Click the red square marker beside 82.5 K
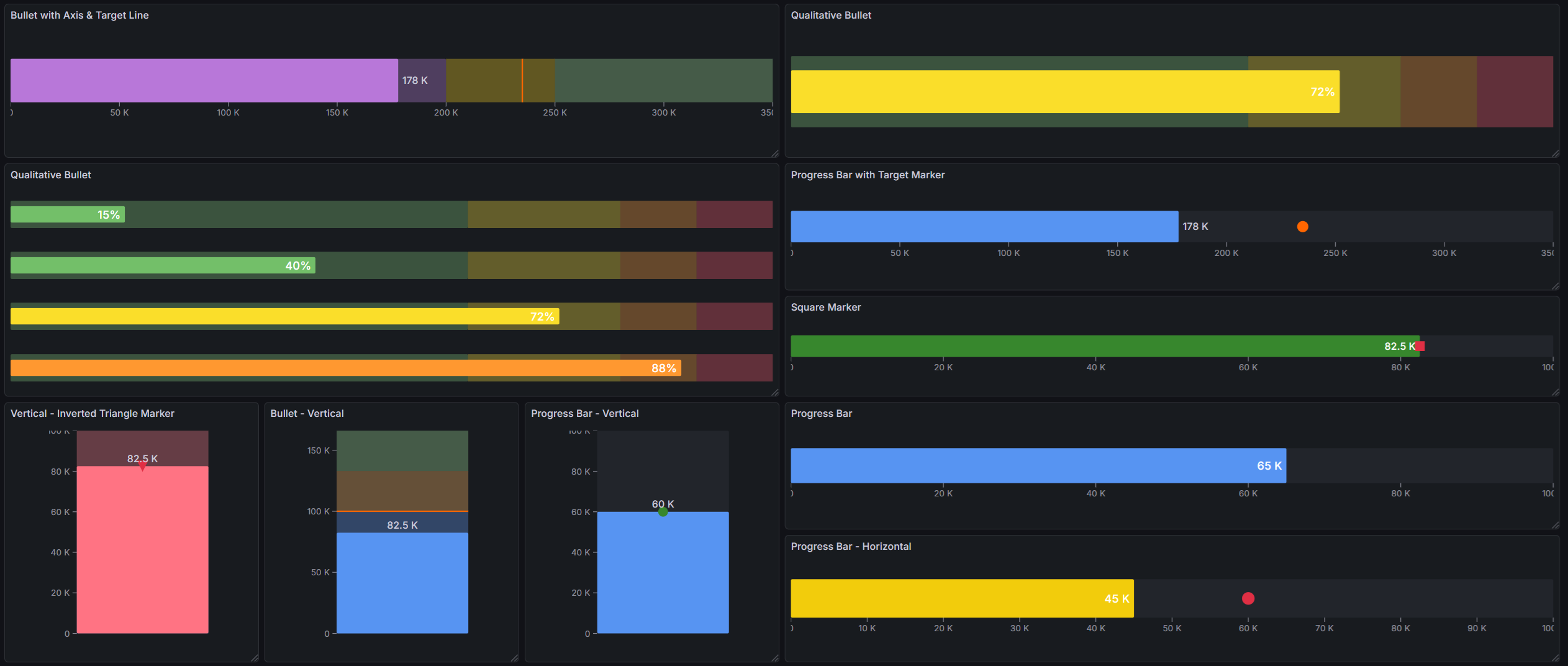Screen dimensions: 1568x666 point(1420,346)
